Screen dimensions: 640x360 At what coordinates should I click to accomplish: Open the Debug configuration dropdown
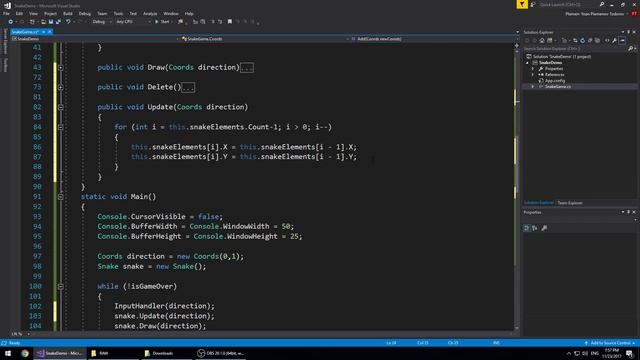(102, 22)
